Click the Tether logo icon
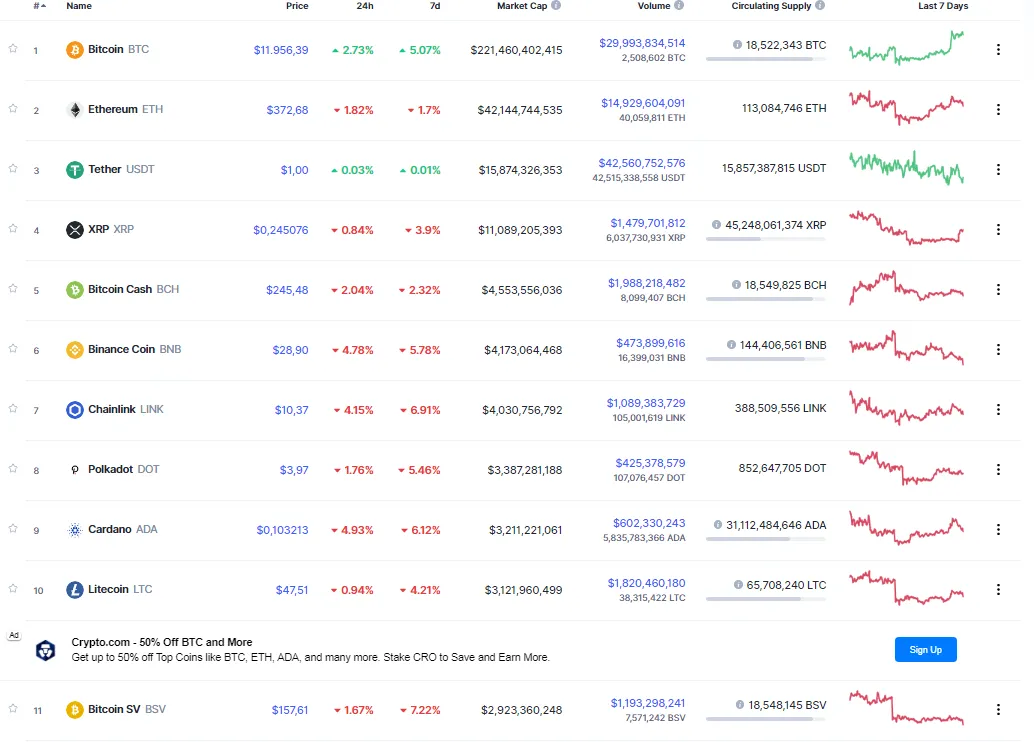The width and height of the screenshot is (1034, 742). pos(75,170)
